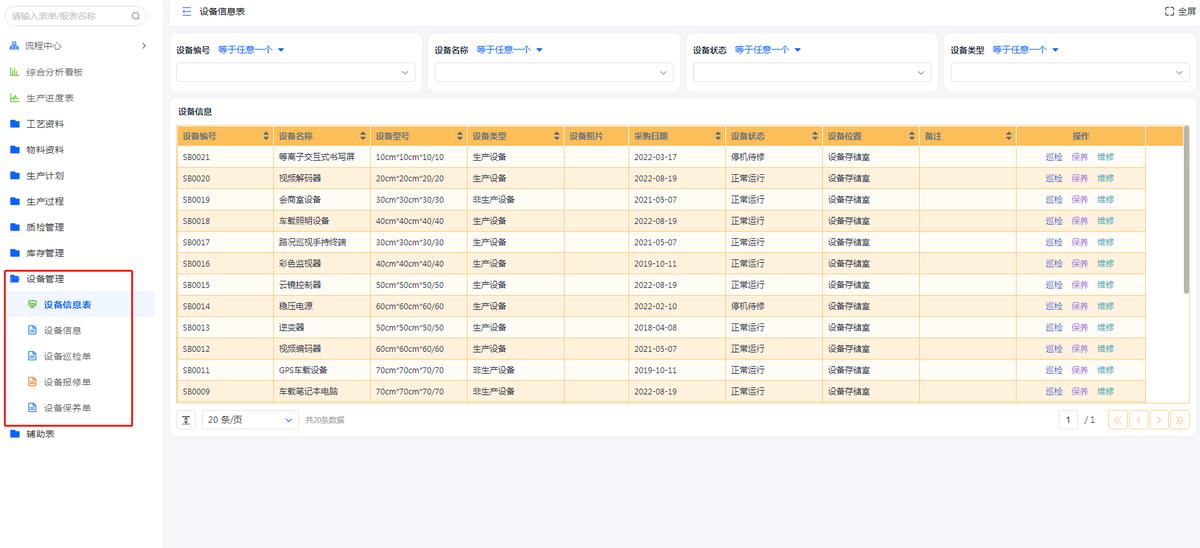Click scroll-to-top icon beside page size selector
The height and width of the screenshot is (548, 1200).
click(187, 420)
